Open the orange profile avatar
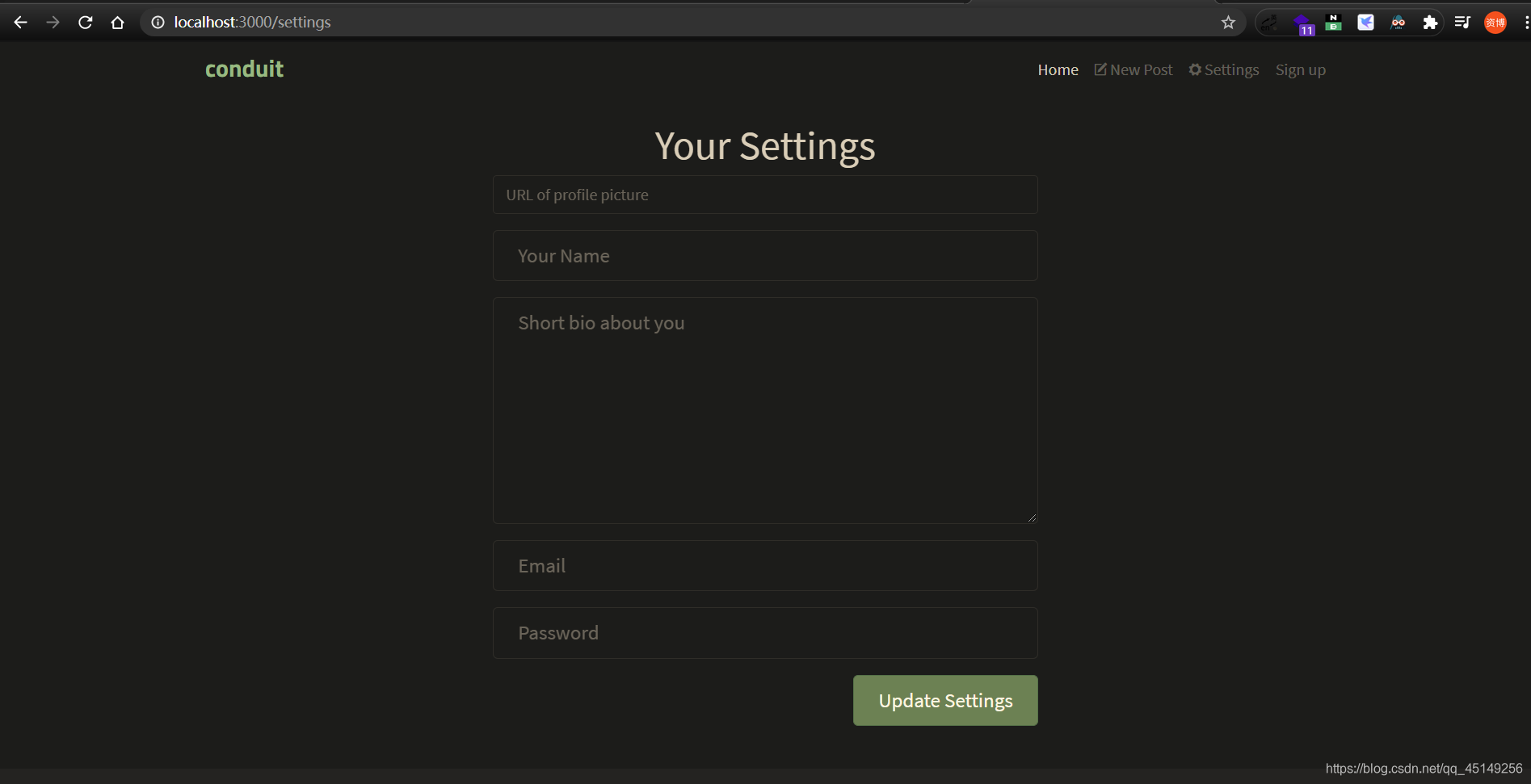Screen dimensions: 1531x784 click(1495, 23)
